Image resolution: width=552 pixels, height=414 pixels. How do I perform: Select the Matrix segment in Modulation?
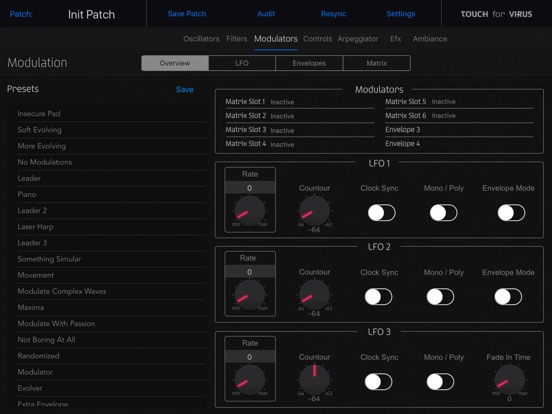pyautogui.click(x=377, y=63)
